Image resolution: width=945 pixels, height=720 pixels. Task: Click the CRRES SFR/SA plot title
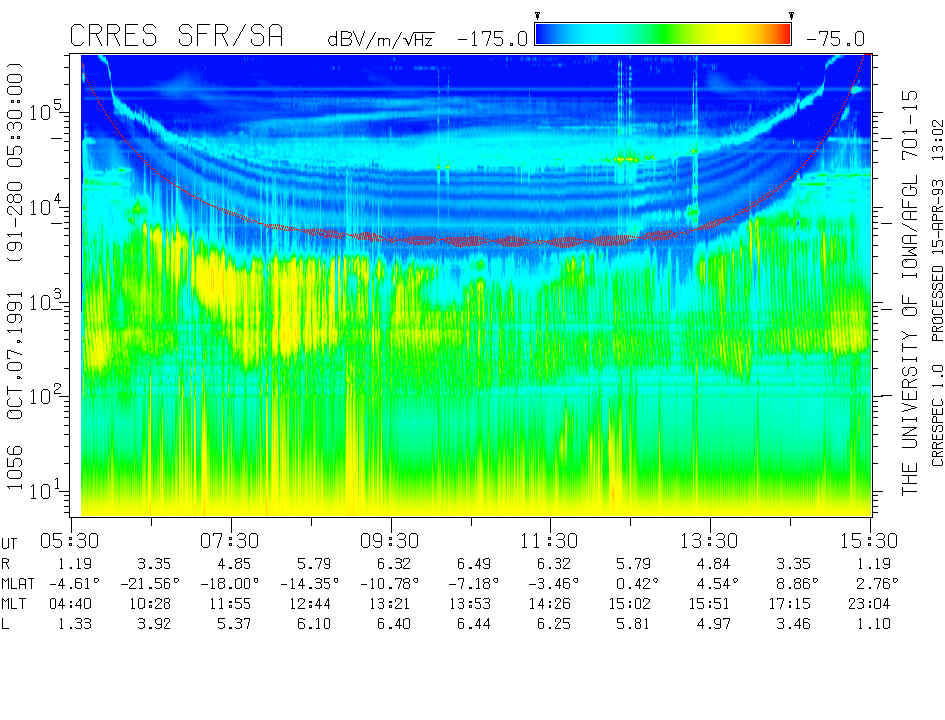pyautogui.click(x=176, y=37)
